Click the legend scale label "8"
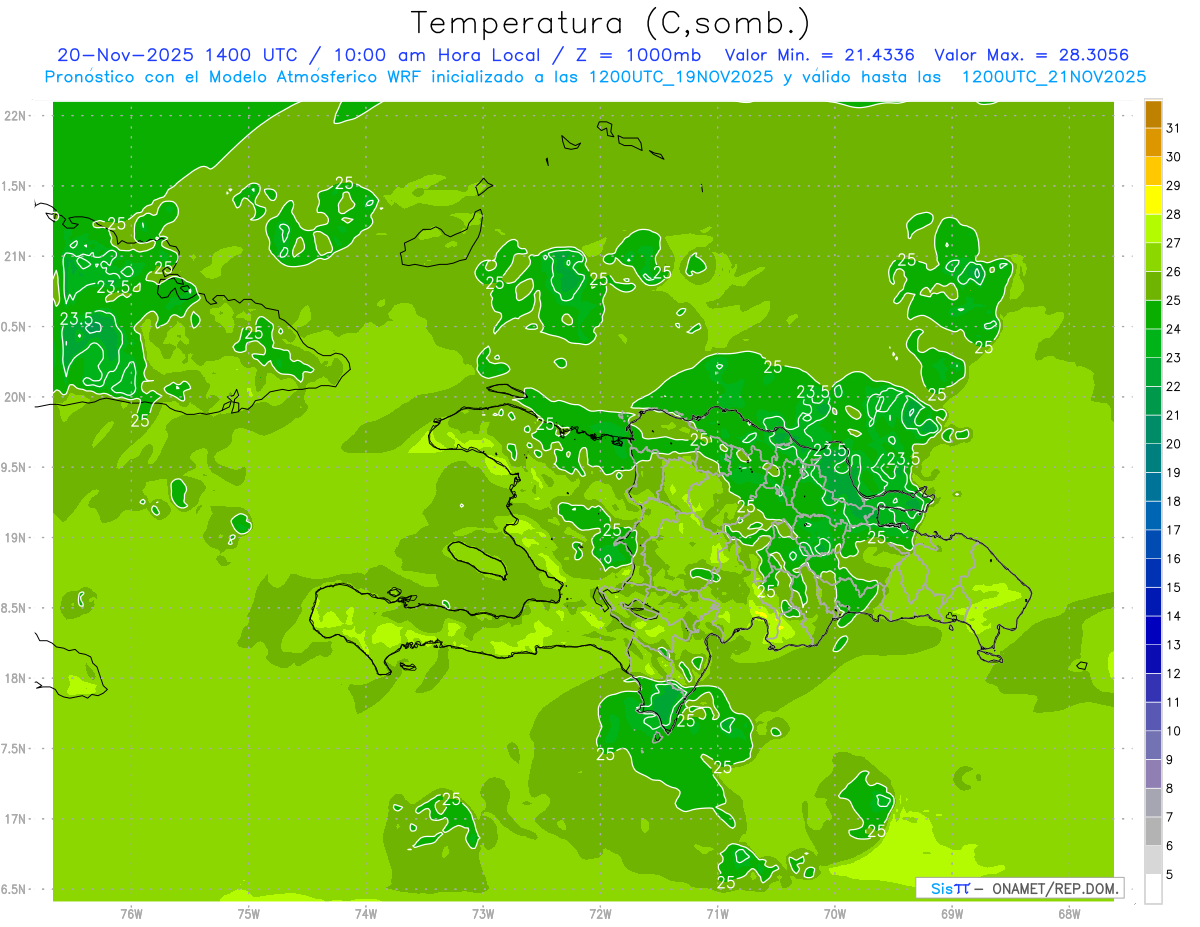This screenshot has height=927, width=1200. 1170,788
